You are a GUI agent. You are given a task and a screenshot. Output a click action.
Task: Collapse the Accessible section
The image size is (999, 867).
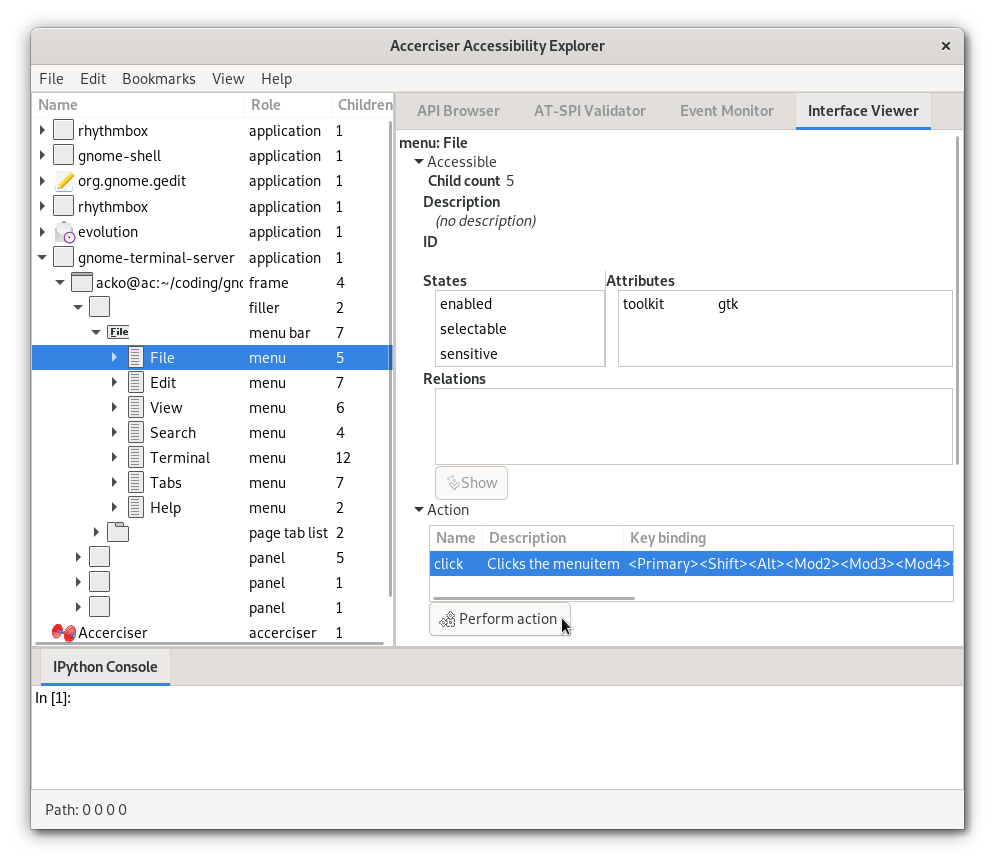click(x=419, y=162)
